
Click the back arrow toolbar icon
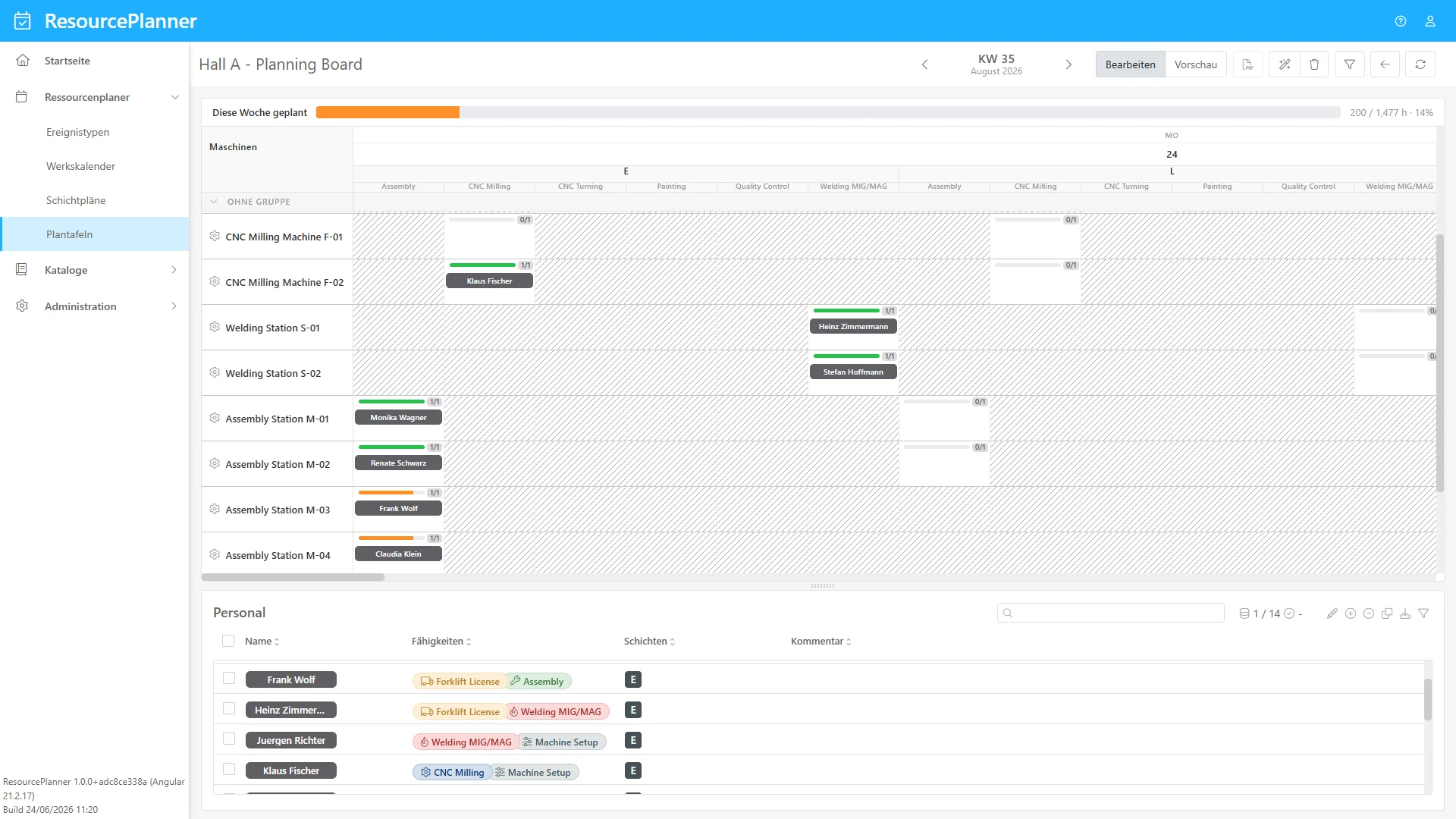pyautogui.click(x=1385, y=64)
